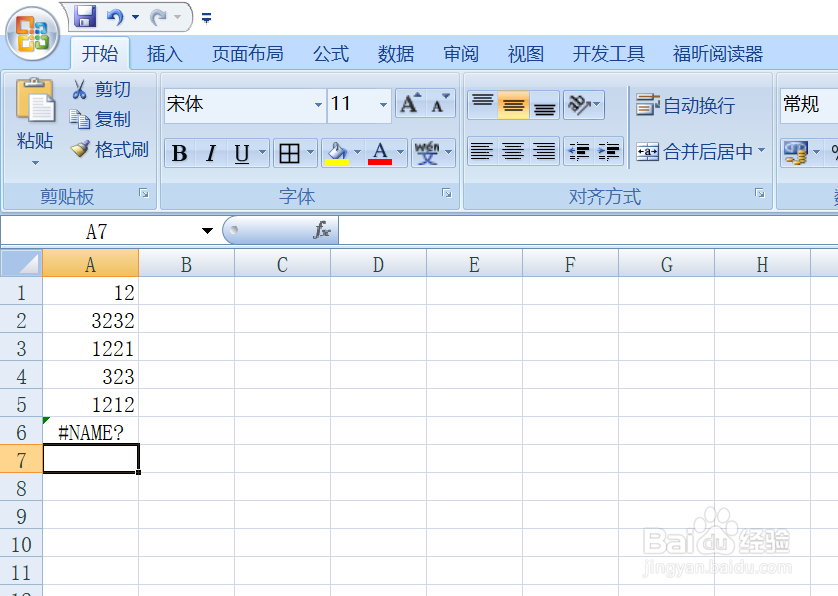Image resolution: width=838 pixels, height=596 pixels.
Task: Switch to the 数据 ribbon tab
Action: [x=395, y=54]
